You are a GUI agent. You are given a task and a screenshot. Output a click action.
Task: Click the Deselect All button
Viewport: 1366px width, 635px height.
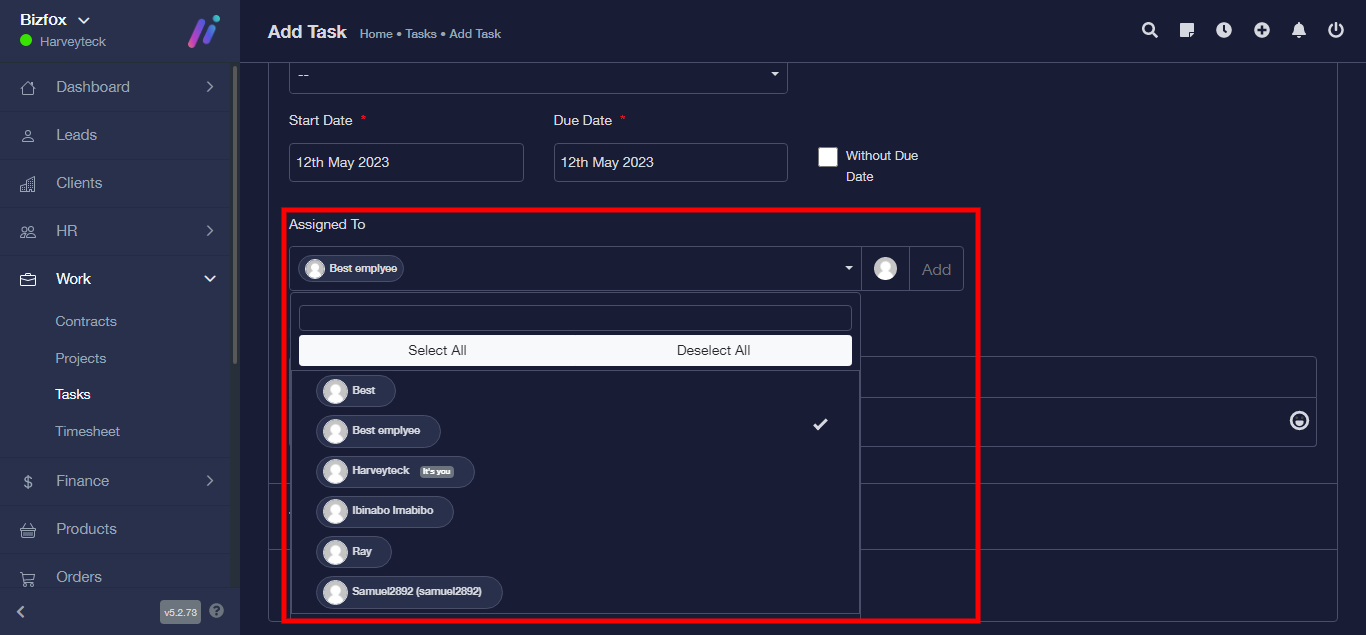[713, 350]
